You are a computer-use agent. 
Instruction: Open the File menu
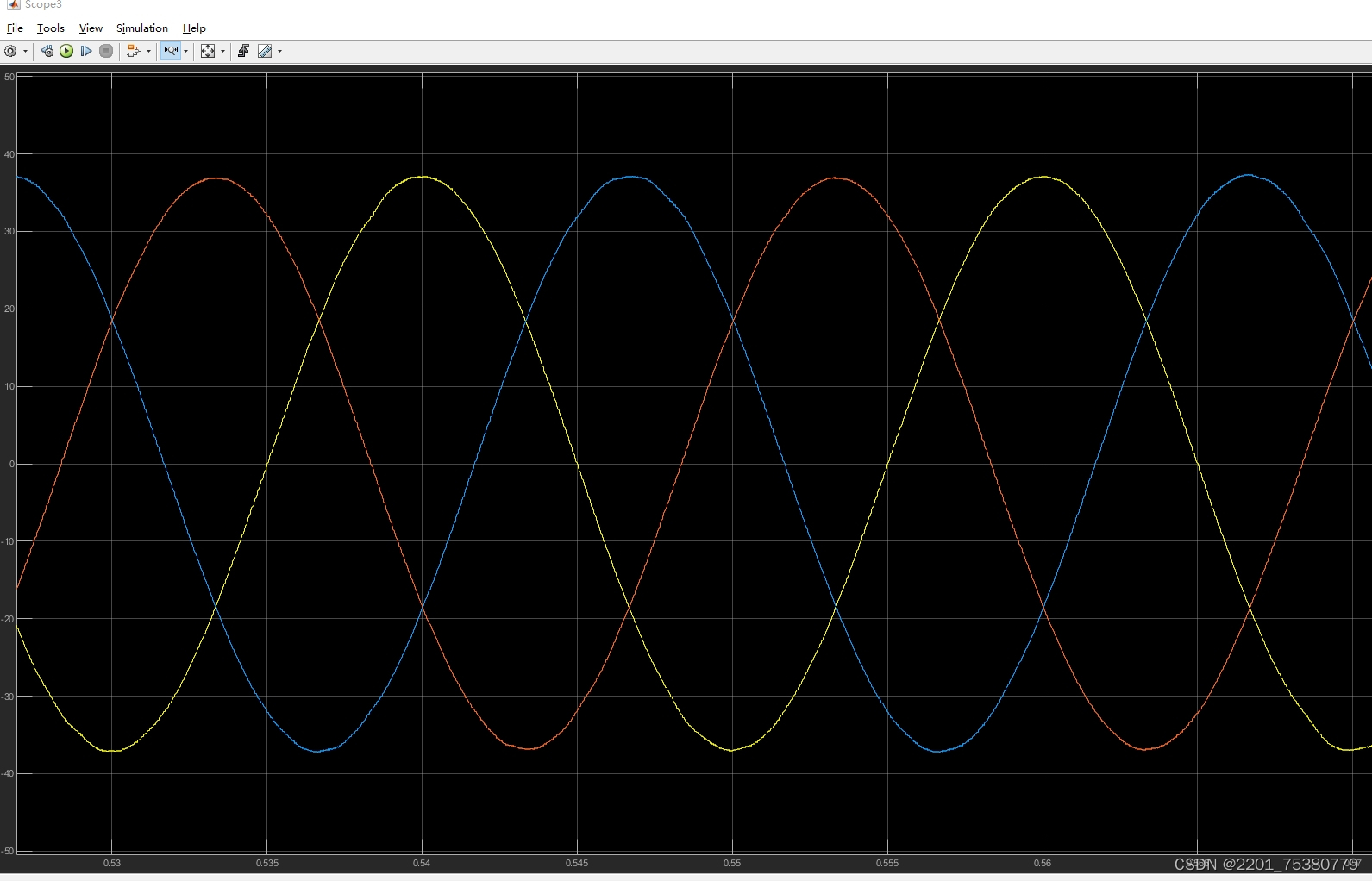[x=15, y=28]
